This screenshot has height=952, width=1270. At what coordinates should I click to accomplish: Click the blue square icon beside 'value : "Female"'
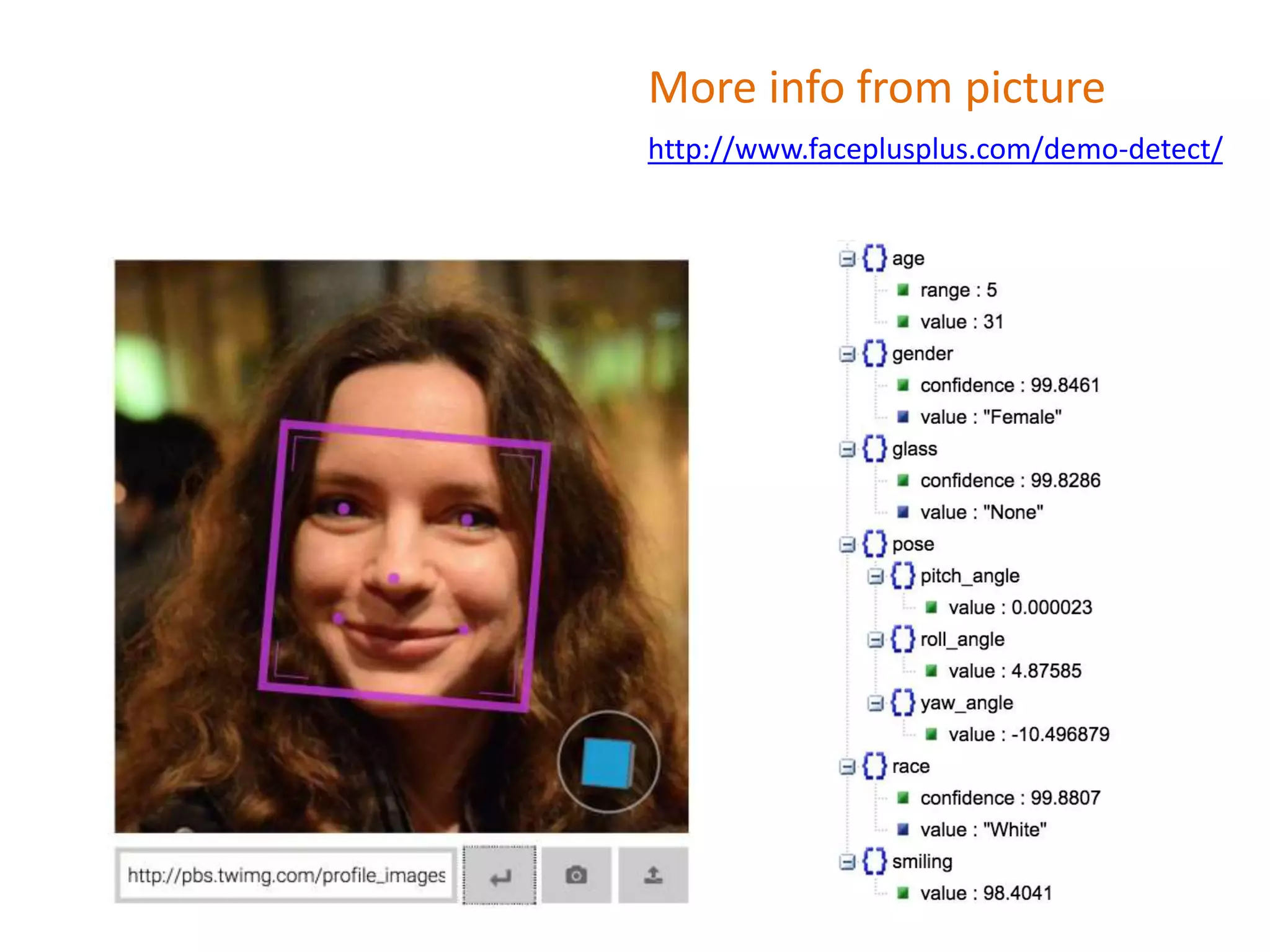click(x=903, y=417)
